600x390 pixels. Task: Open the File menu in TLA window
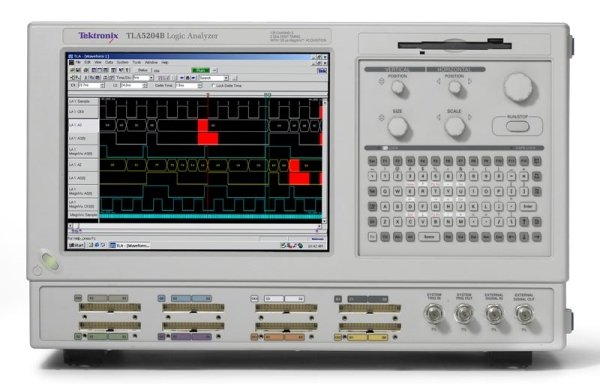click(78, 62)
